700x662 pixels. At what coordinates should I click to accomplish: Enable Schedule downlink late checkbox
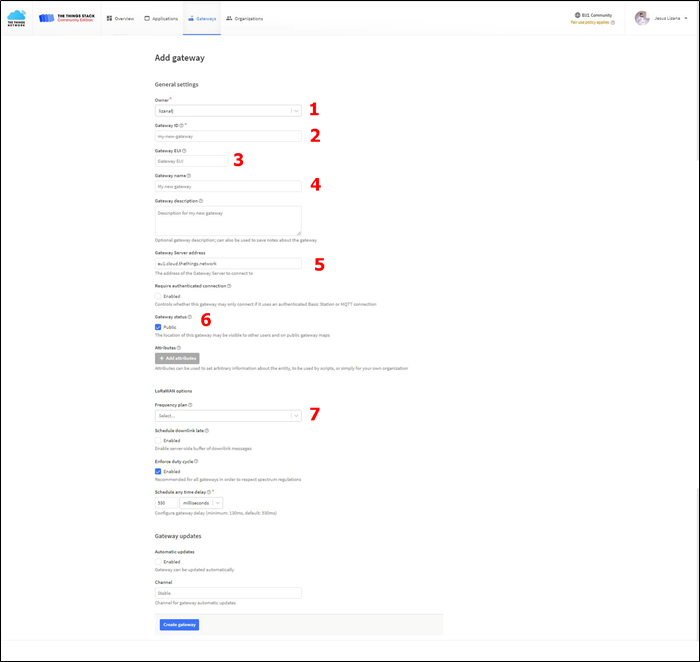(158, 441)
